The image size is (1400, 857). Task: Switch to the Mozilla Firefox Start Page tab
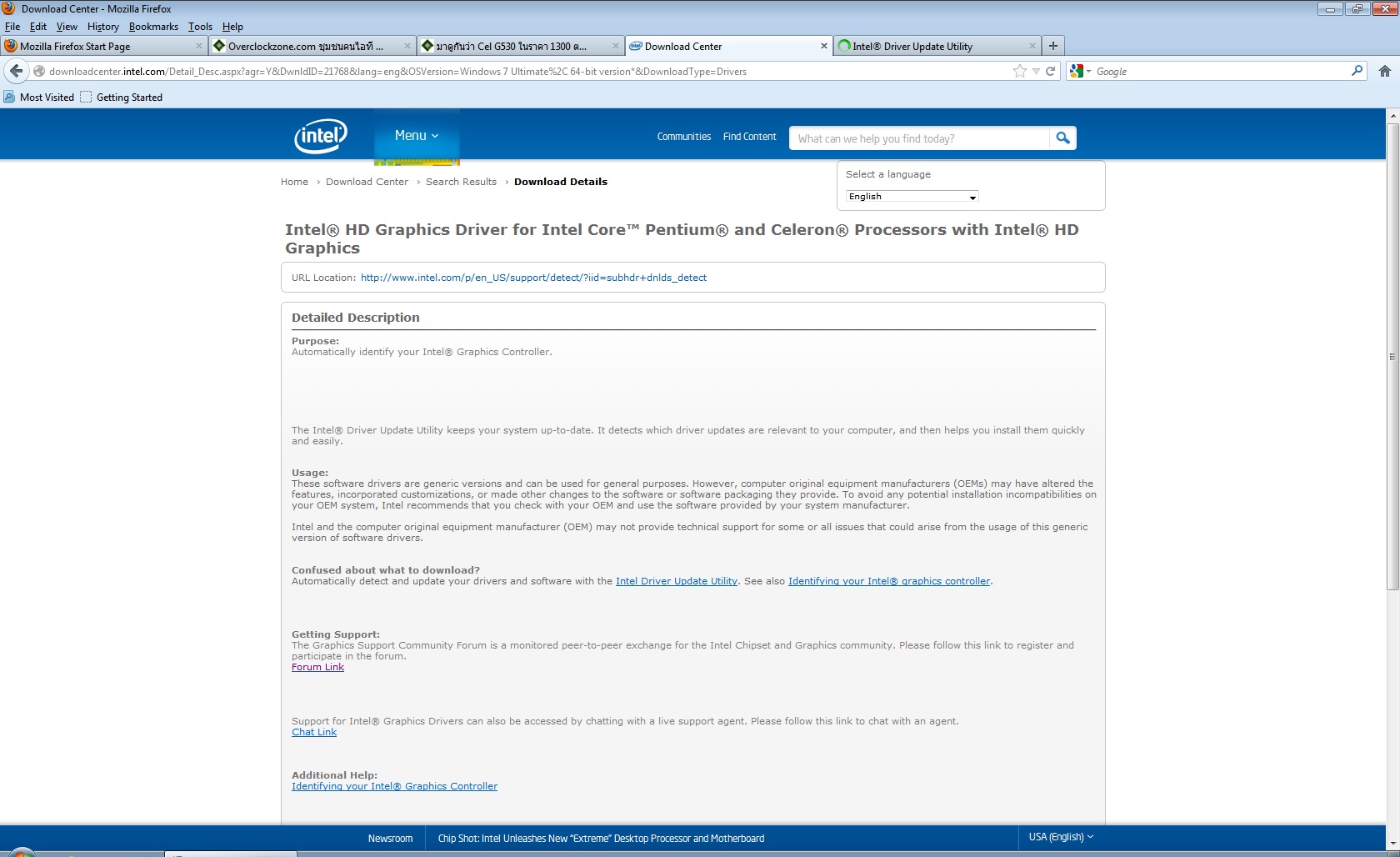pos(103,46)
